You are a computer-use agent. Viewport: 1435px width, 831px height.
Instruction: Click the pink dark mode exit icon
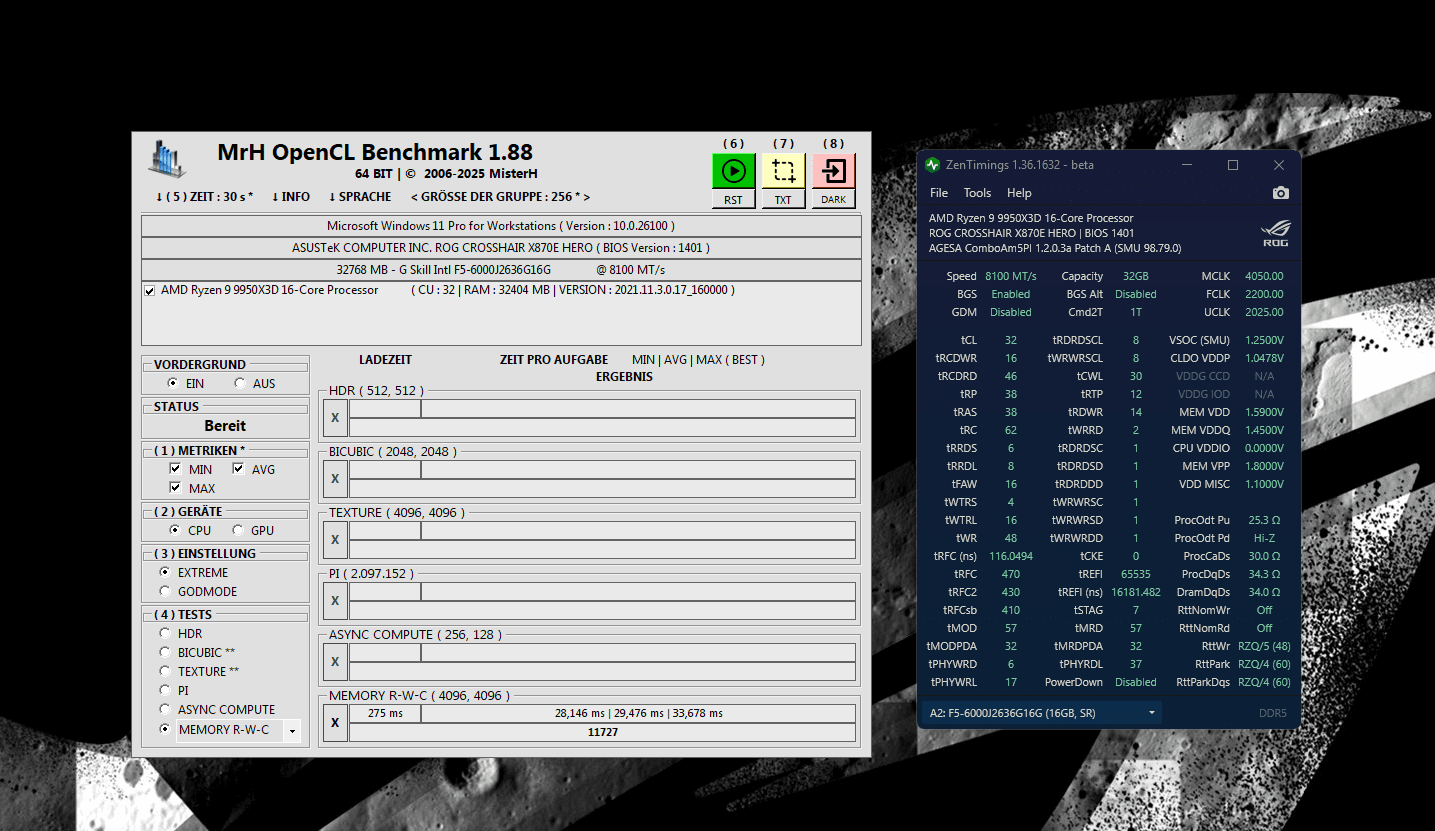tap(833, 171)
